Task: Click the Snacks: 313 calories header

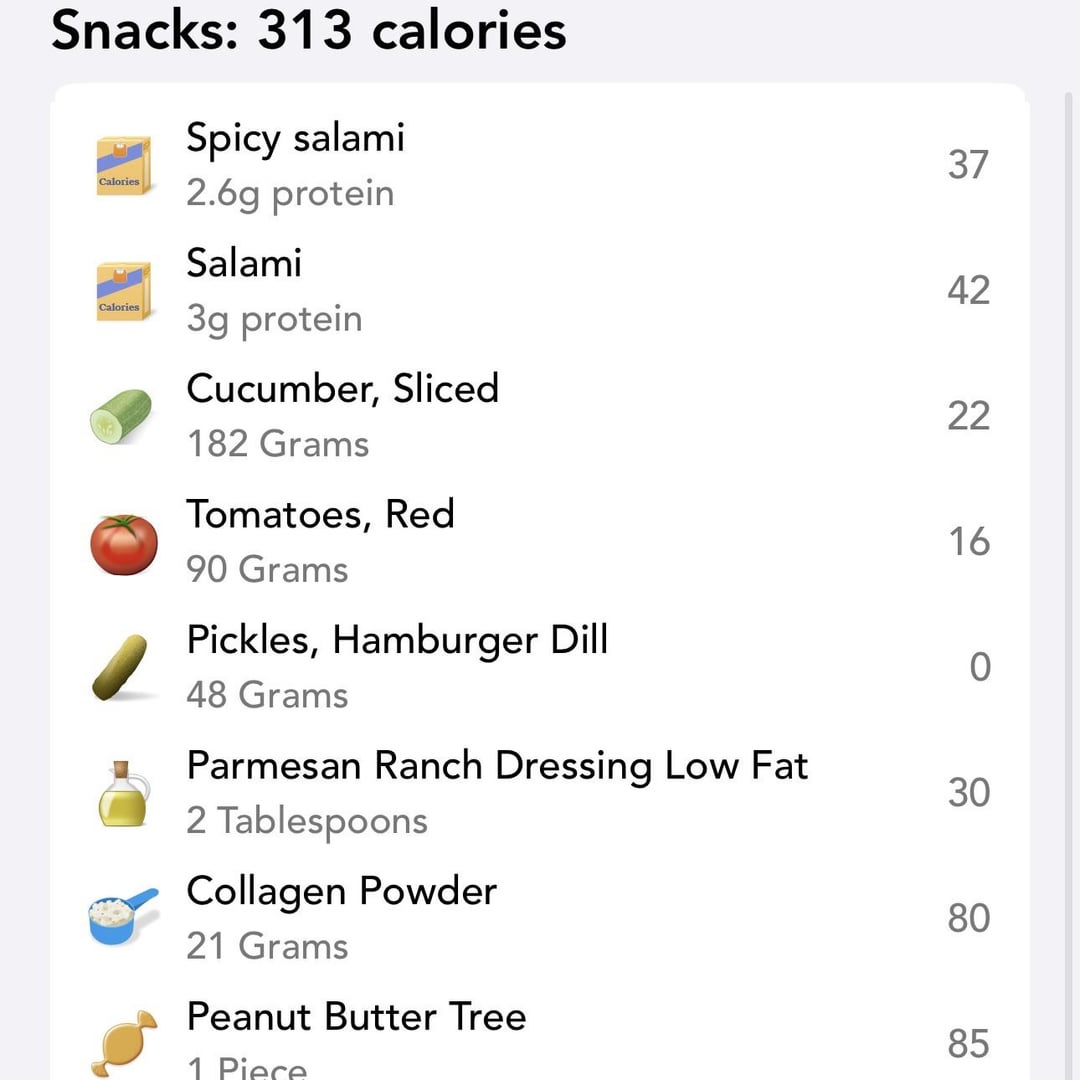Action: (308, 32)
